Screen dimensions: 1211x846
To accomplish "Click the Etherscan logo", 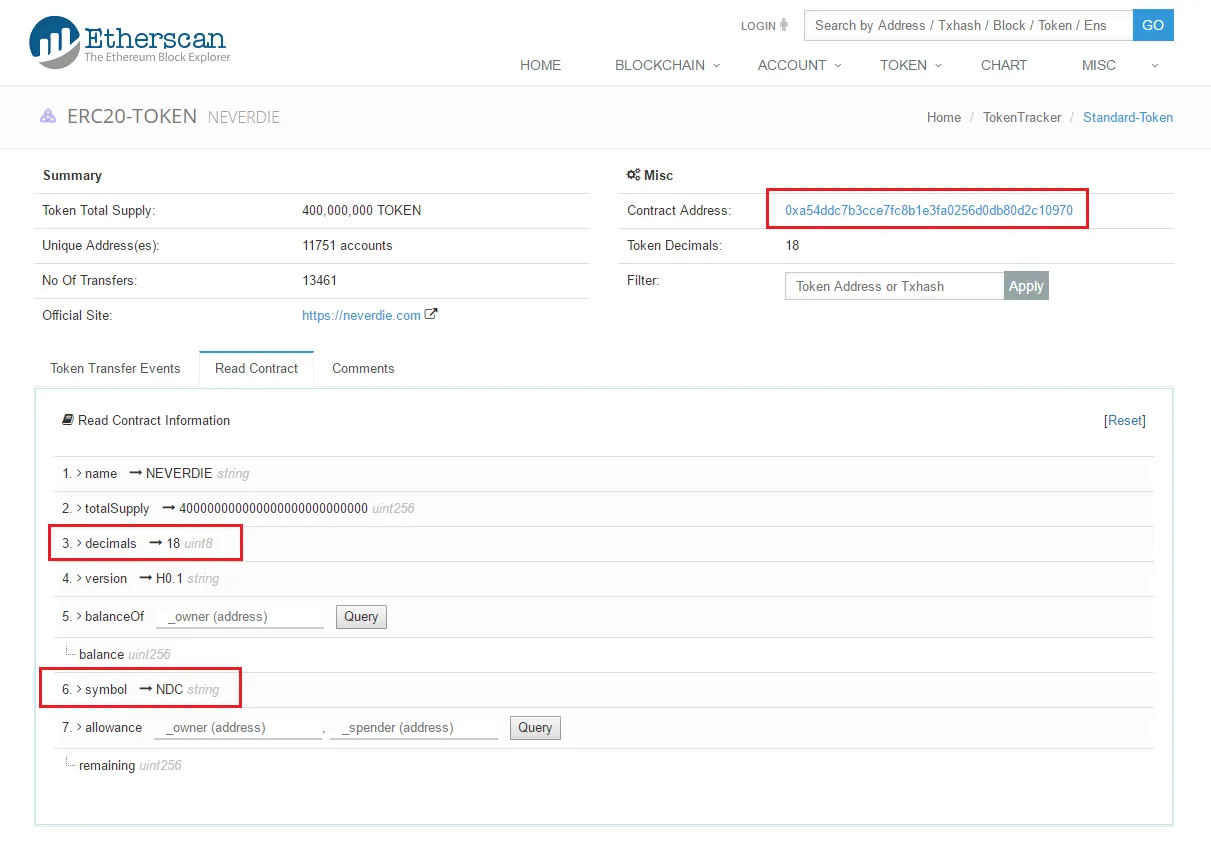I will pyautogui.click(x=130, y=42).
